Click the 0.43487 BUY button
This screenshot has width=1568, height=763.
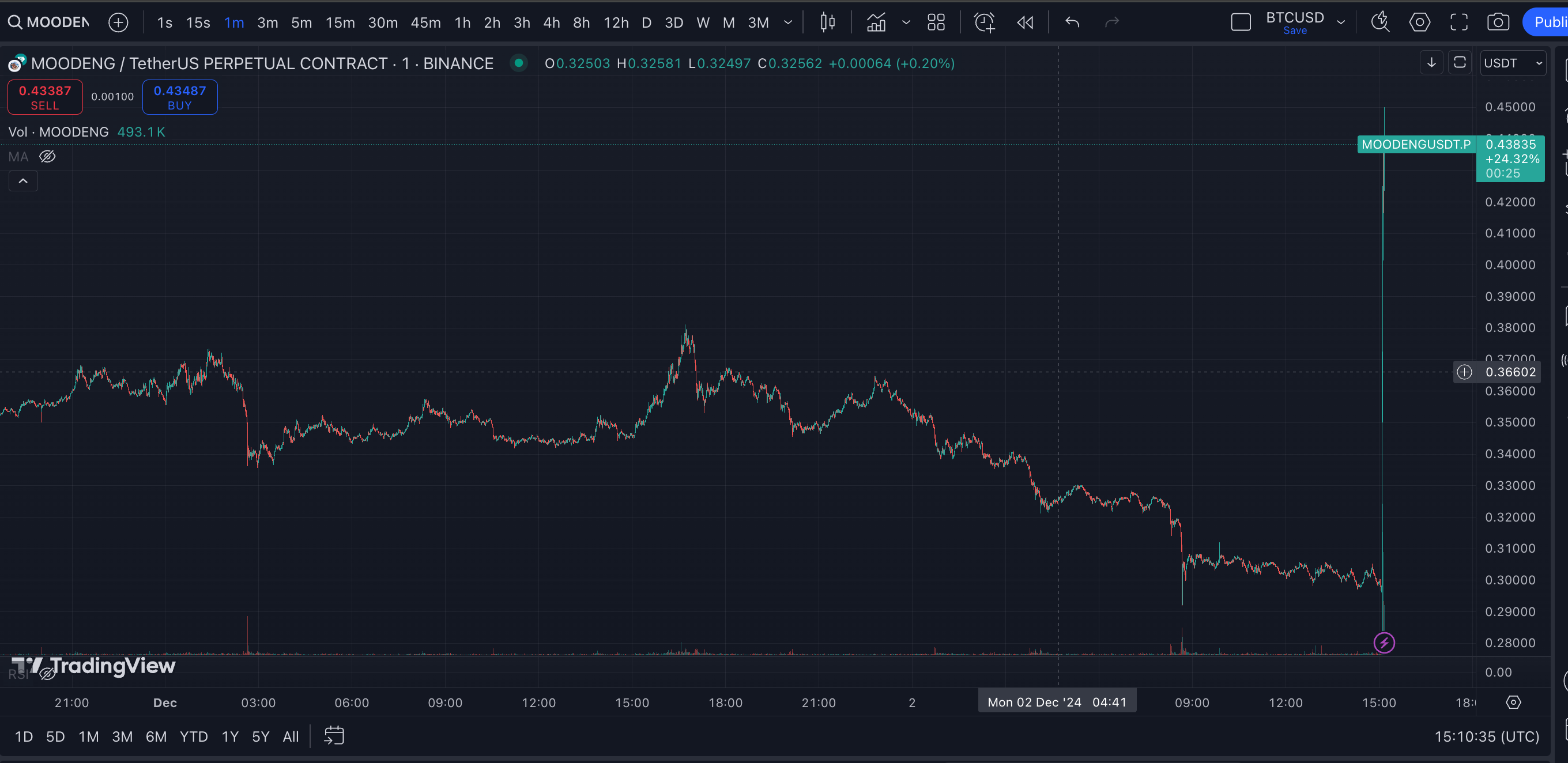pos(179,97)
